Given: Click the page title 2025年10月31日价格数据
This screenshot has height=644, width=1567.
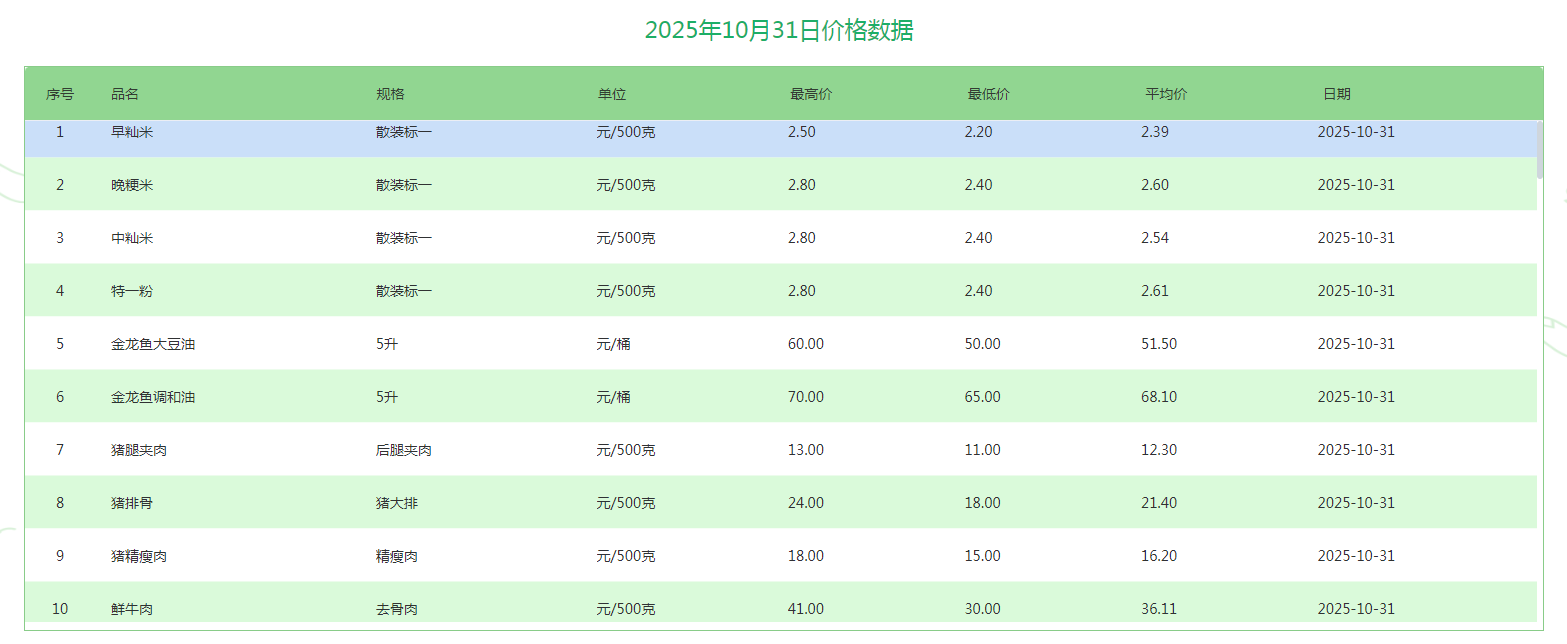Looking at the screenshot, I should [x=779, y=30].
